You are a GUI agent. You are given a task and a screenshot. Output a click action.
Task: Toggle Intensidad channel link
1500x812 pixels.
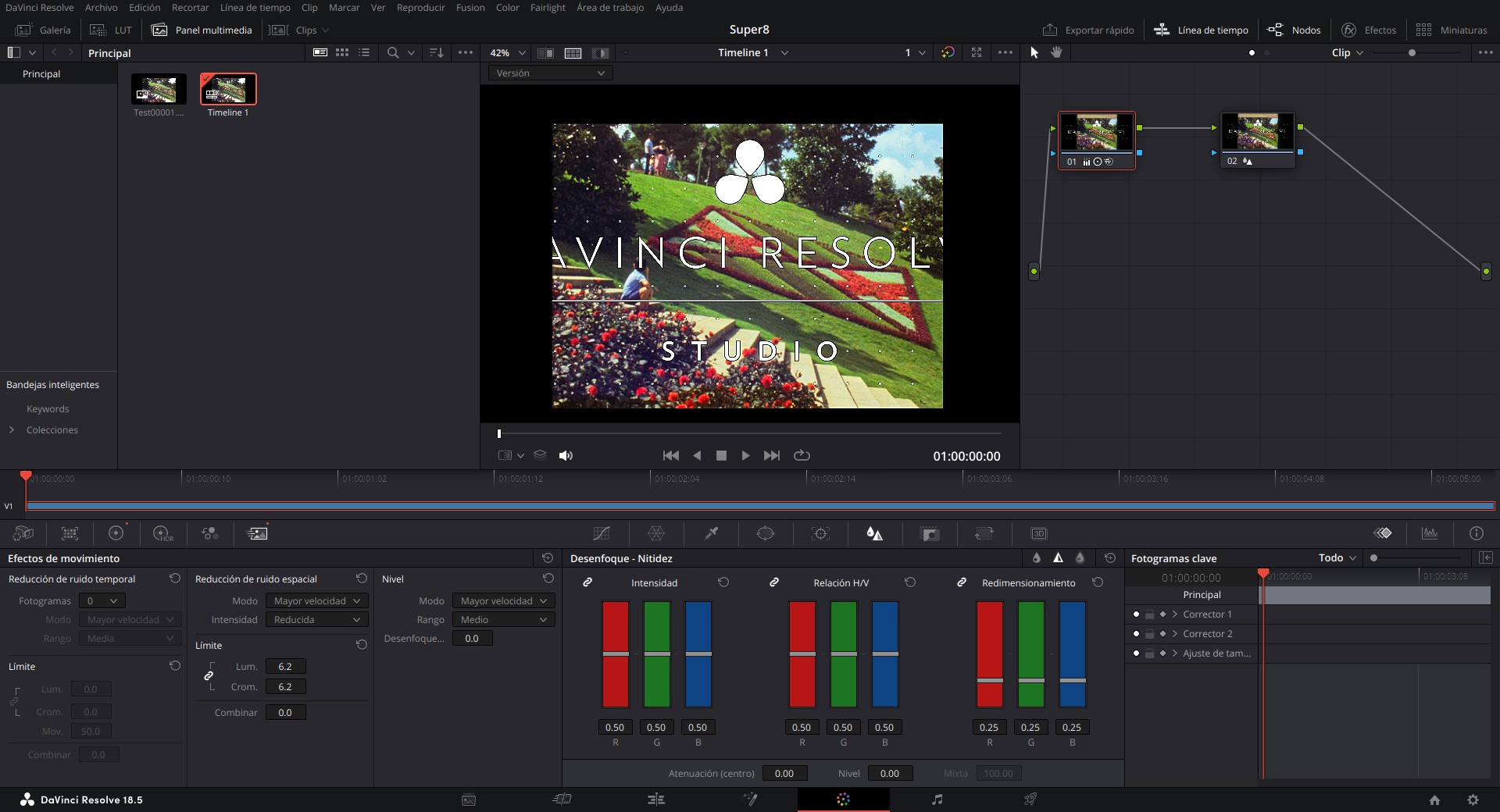(x=587, y=582)
